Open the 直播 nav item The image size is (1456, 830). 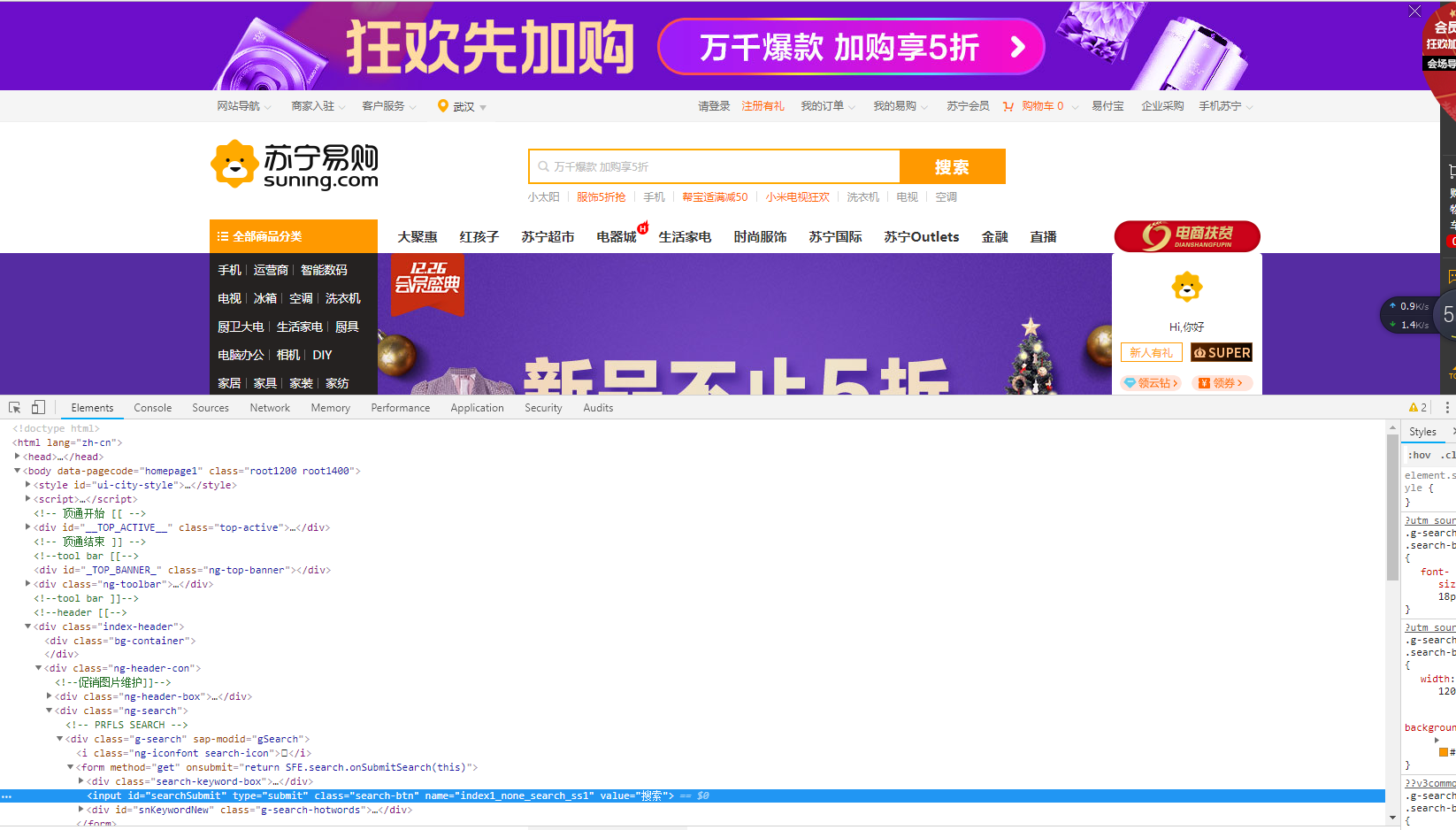point(1044,237)
